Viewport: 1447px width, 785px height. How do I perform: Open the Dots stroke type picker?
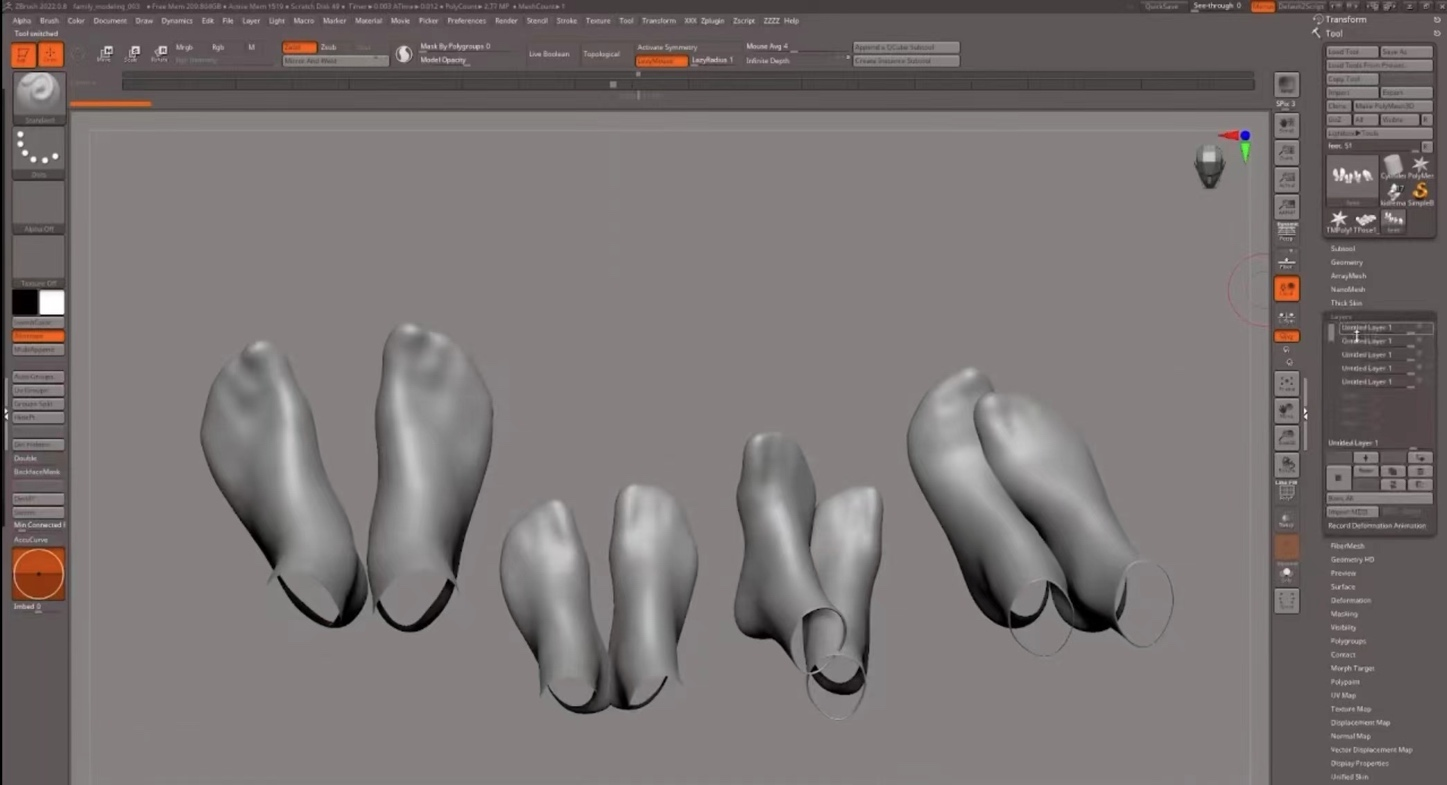click(x=39, y=151)
